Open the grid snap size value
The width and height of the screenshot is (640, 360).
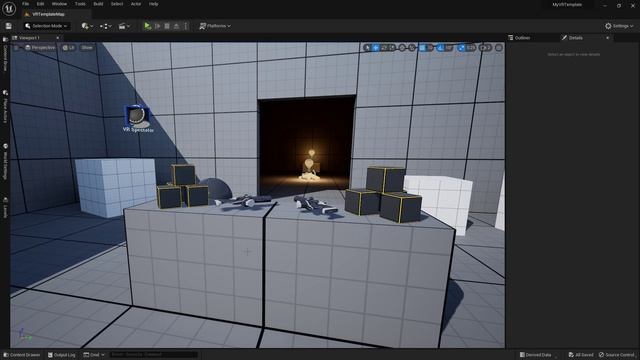pos(430,48)
